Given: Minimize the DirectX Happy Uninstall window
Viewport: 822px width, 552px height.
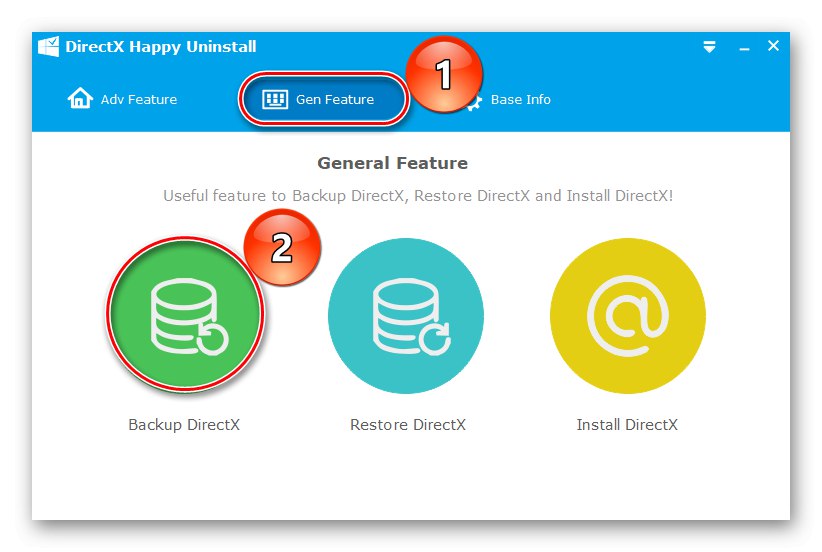Looking at the screenshot, I should (744, 48).
